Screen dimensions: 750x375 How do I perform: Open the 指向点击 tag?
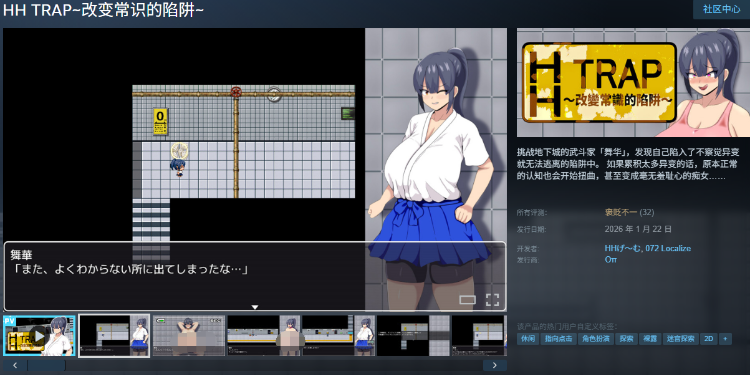(x=558, y=339)
